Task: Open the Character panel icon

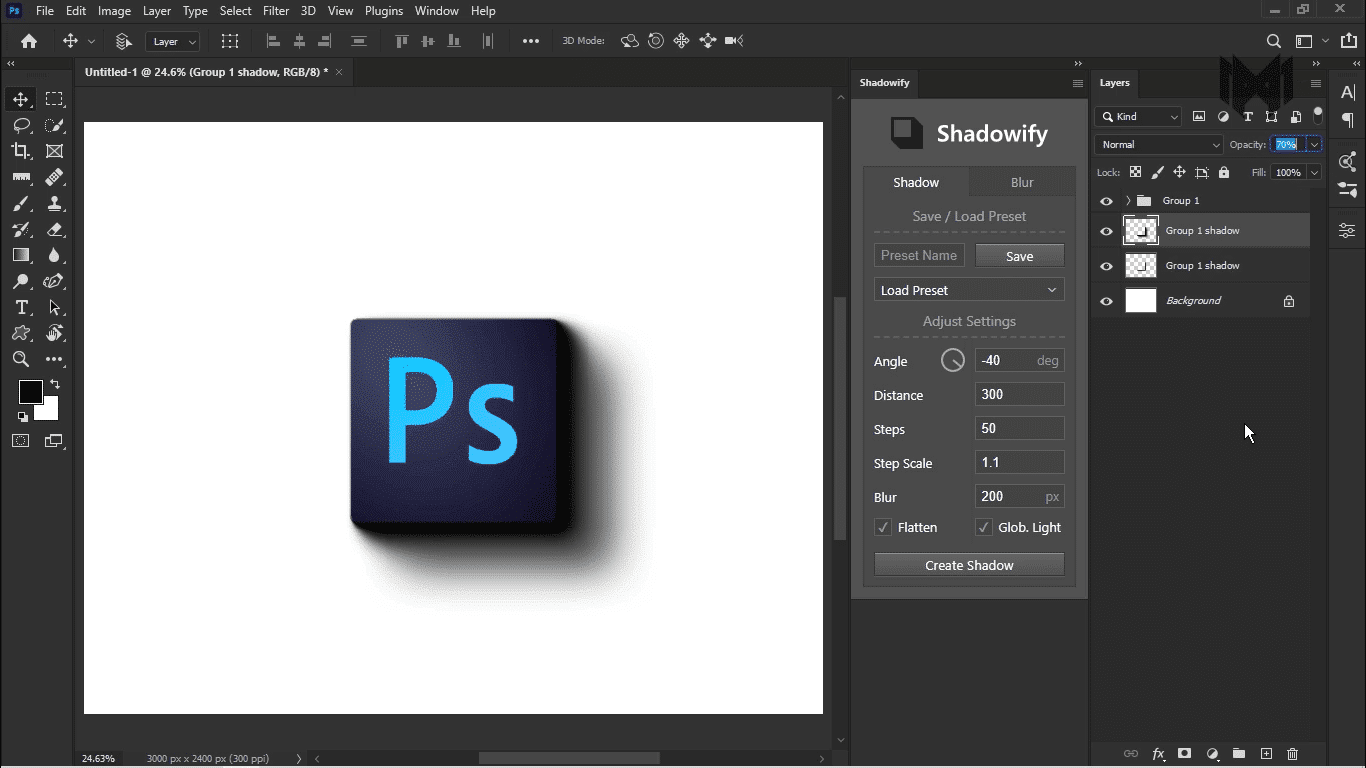Action: pyautogui.click(x=1347, y=93)
